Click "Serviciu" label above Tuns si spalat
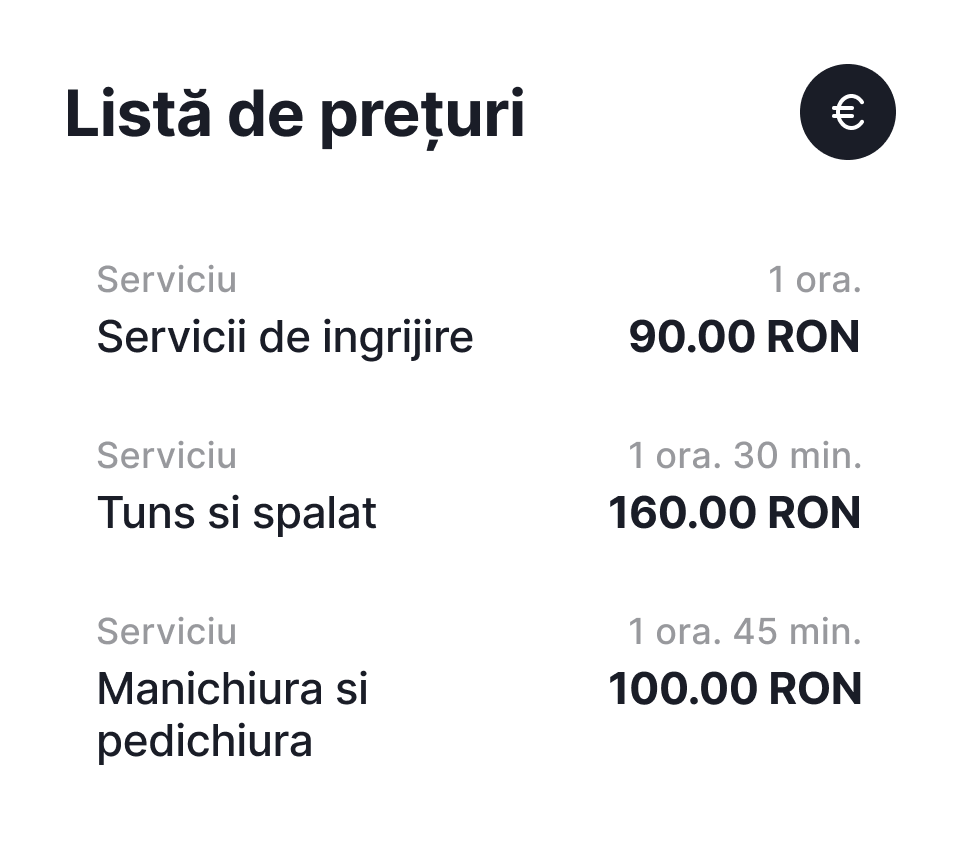 coord(167,456)
